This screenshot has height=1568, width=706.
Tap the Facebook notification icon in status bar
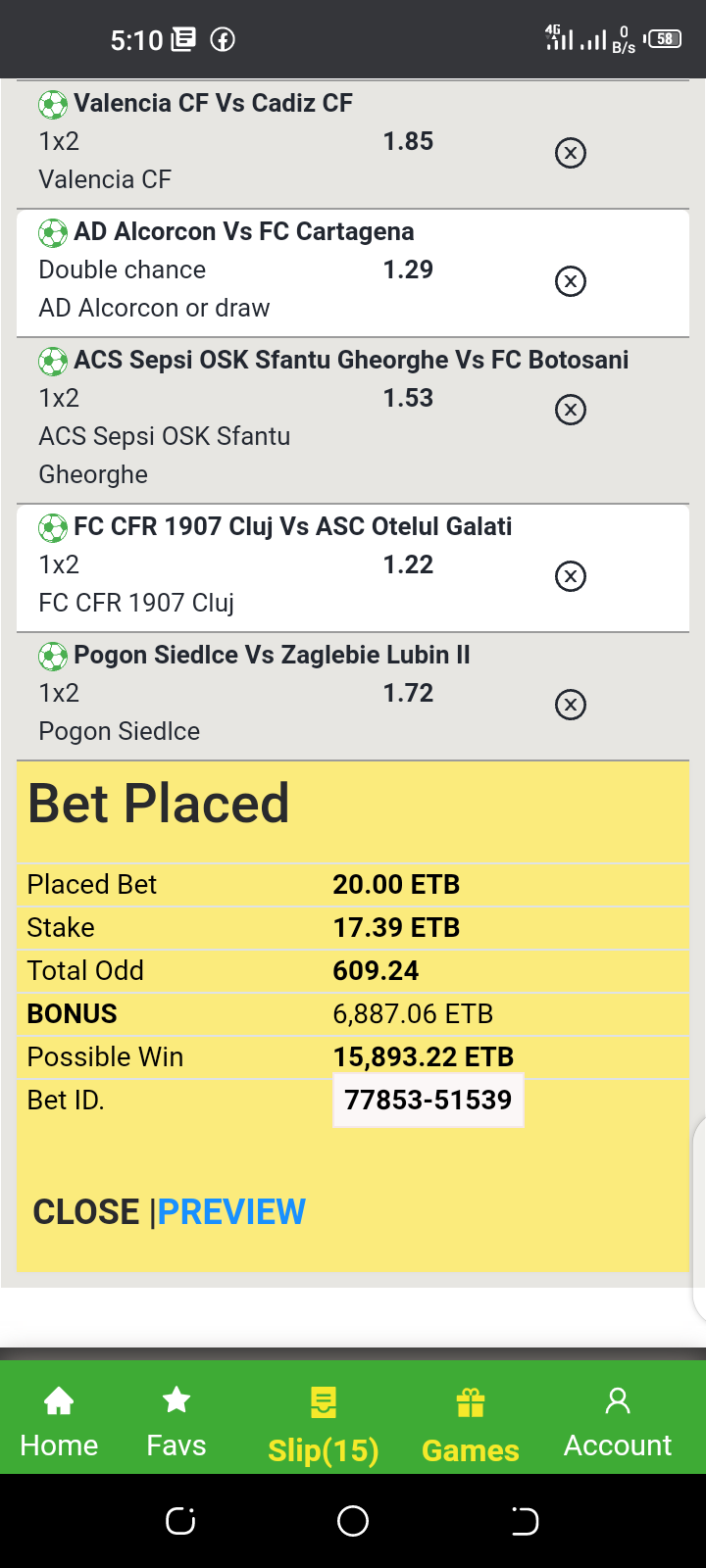click(x=223, y=40)
